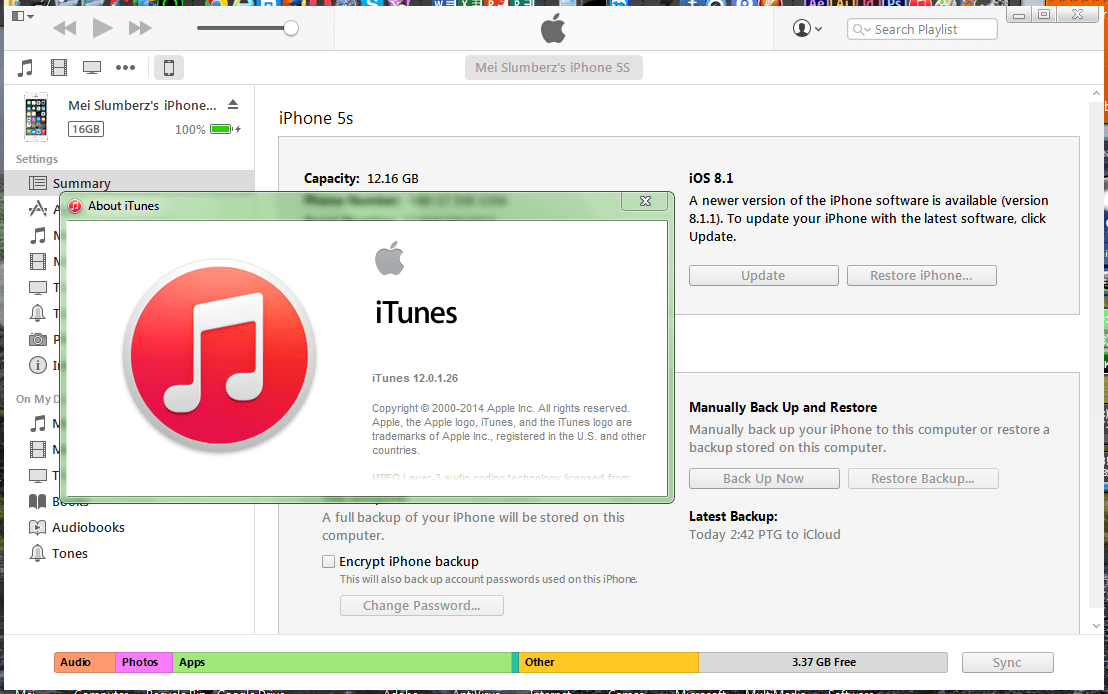
Task: Open search options magnifier dropdown
Action: [x=861, y=29]
